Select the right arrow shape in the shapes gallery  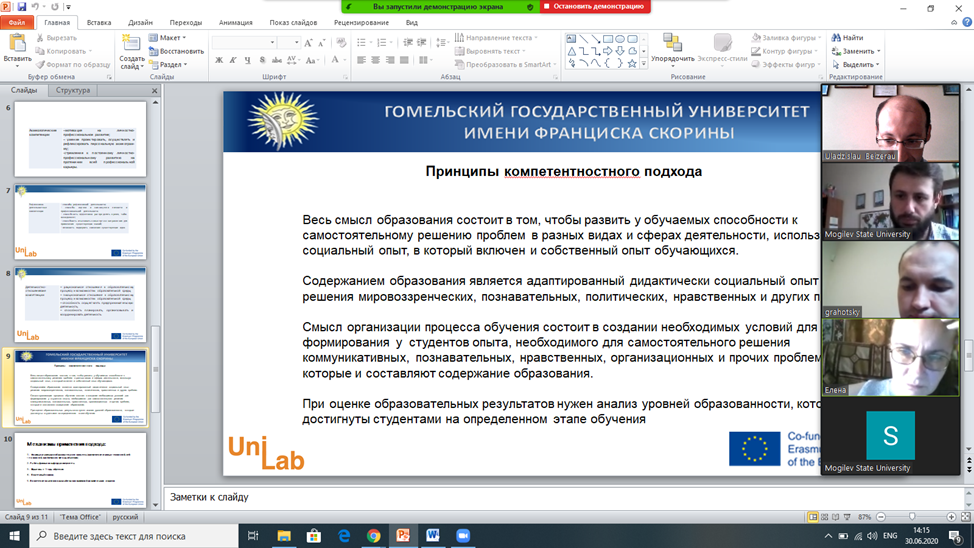[608, 51]
